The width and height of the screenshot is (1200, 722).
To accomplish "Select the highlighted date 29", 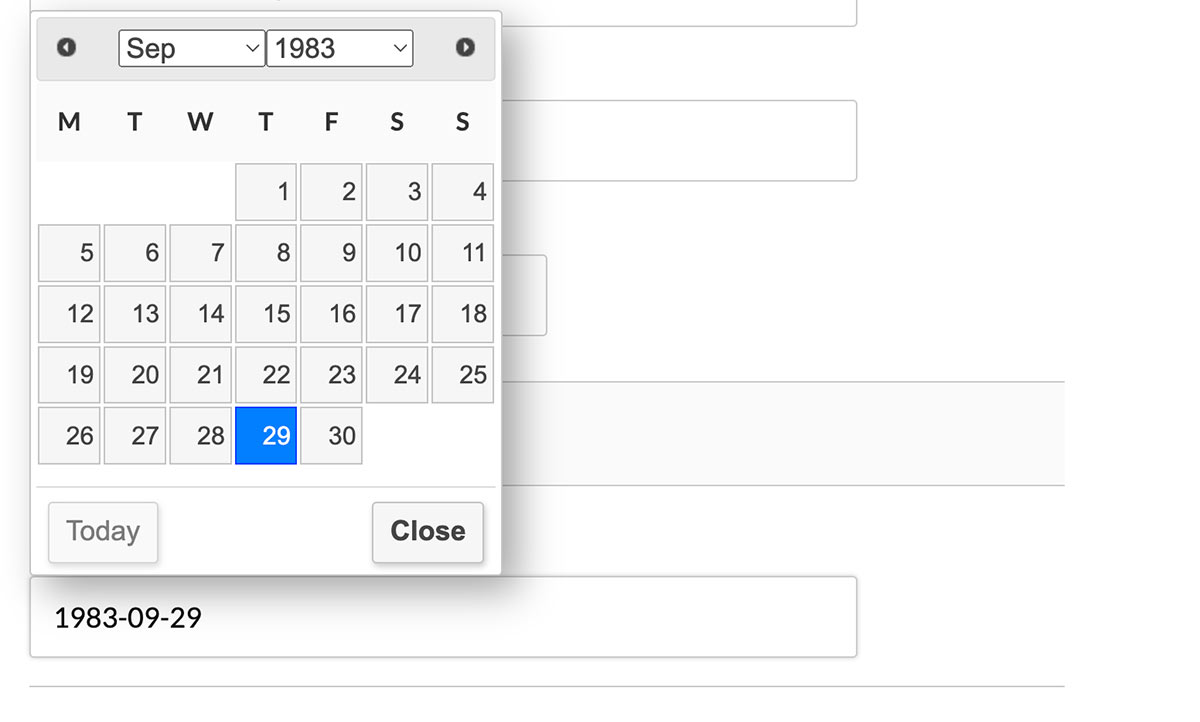I will point(265,436).
